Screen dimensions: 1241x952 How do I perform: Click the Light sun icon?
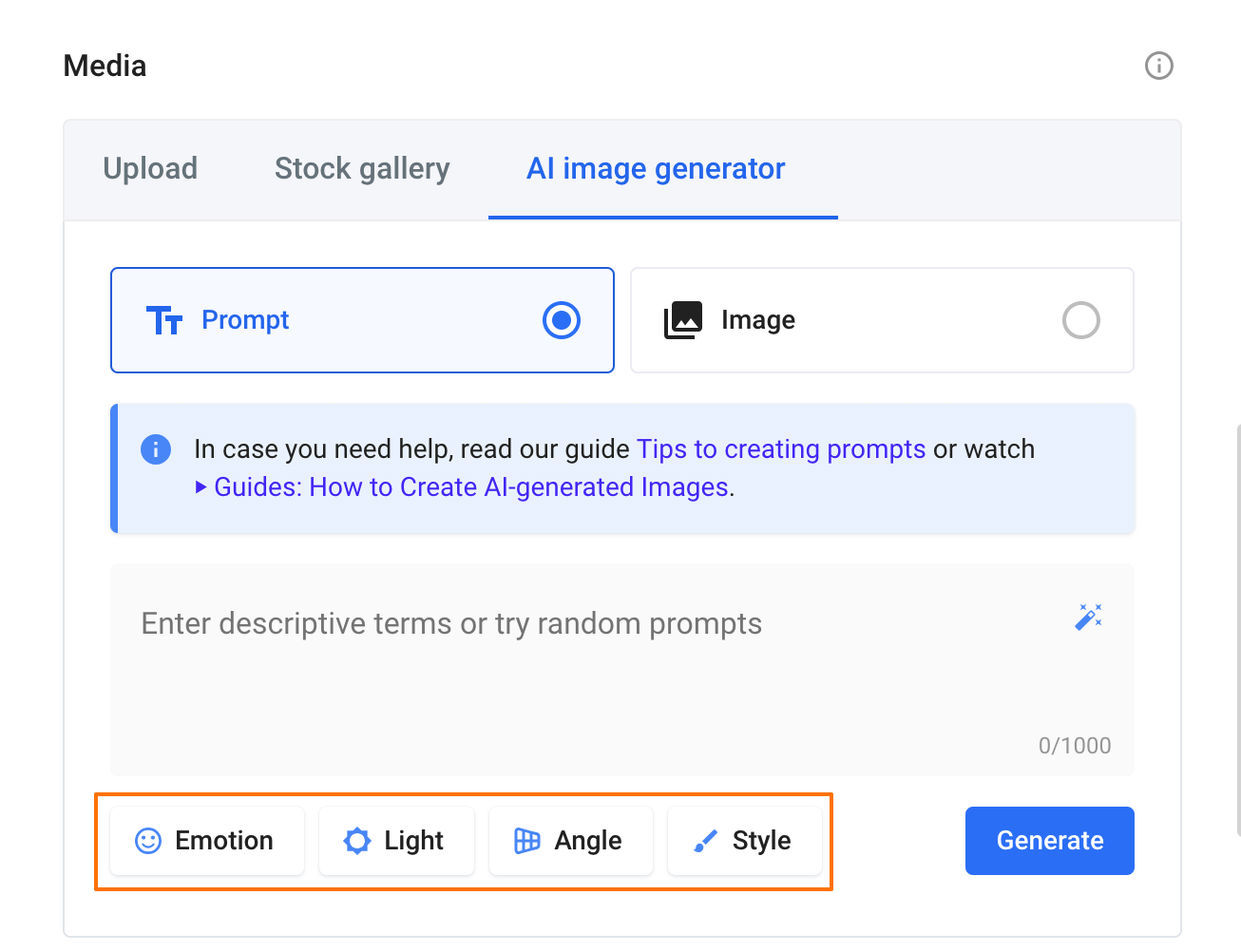[x=357, y=841]
